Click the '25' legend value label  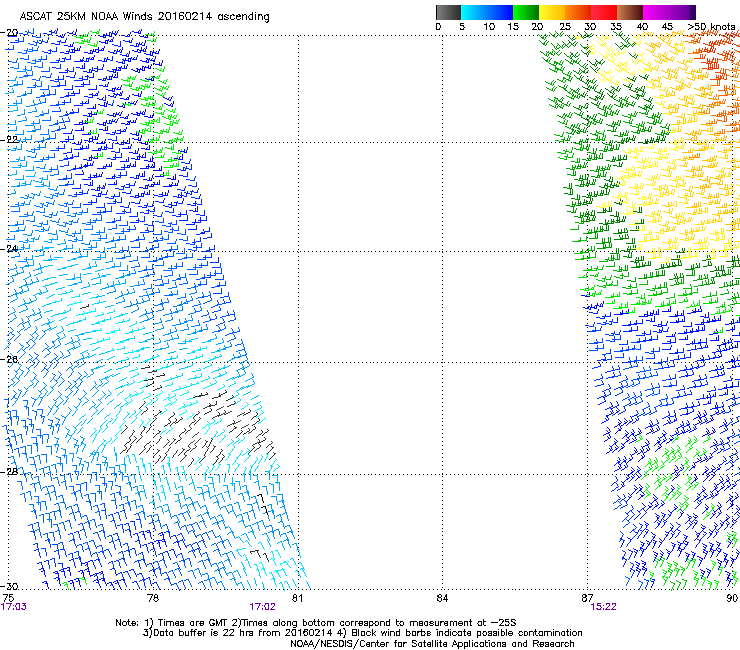click(565, 27)
